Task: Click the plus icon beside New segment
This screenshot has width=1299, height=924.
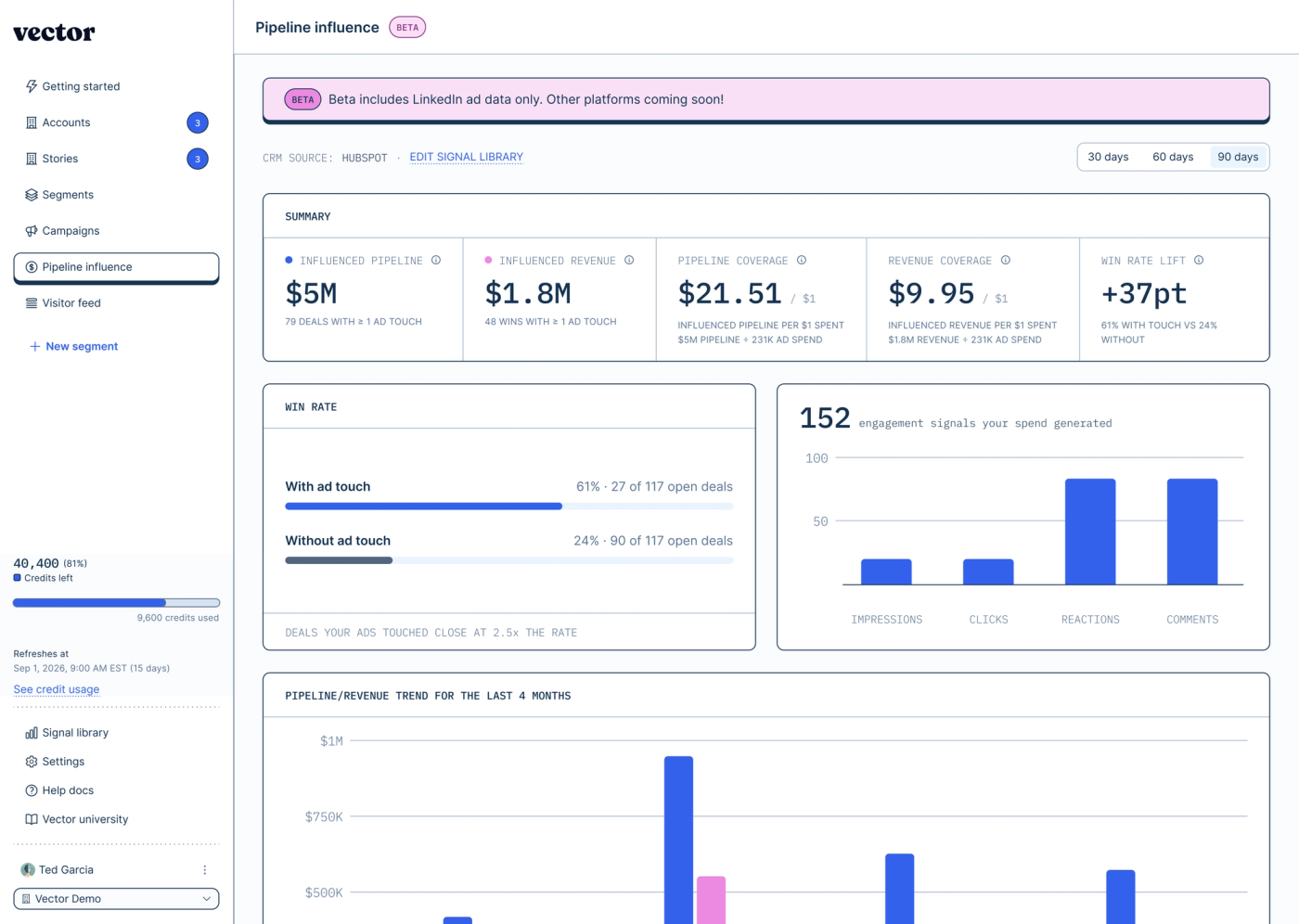Action: click(x=34, y=346)
